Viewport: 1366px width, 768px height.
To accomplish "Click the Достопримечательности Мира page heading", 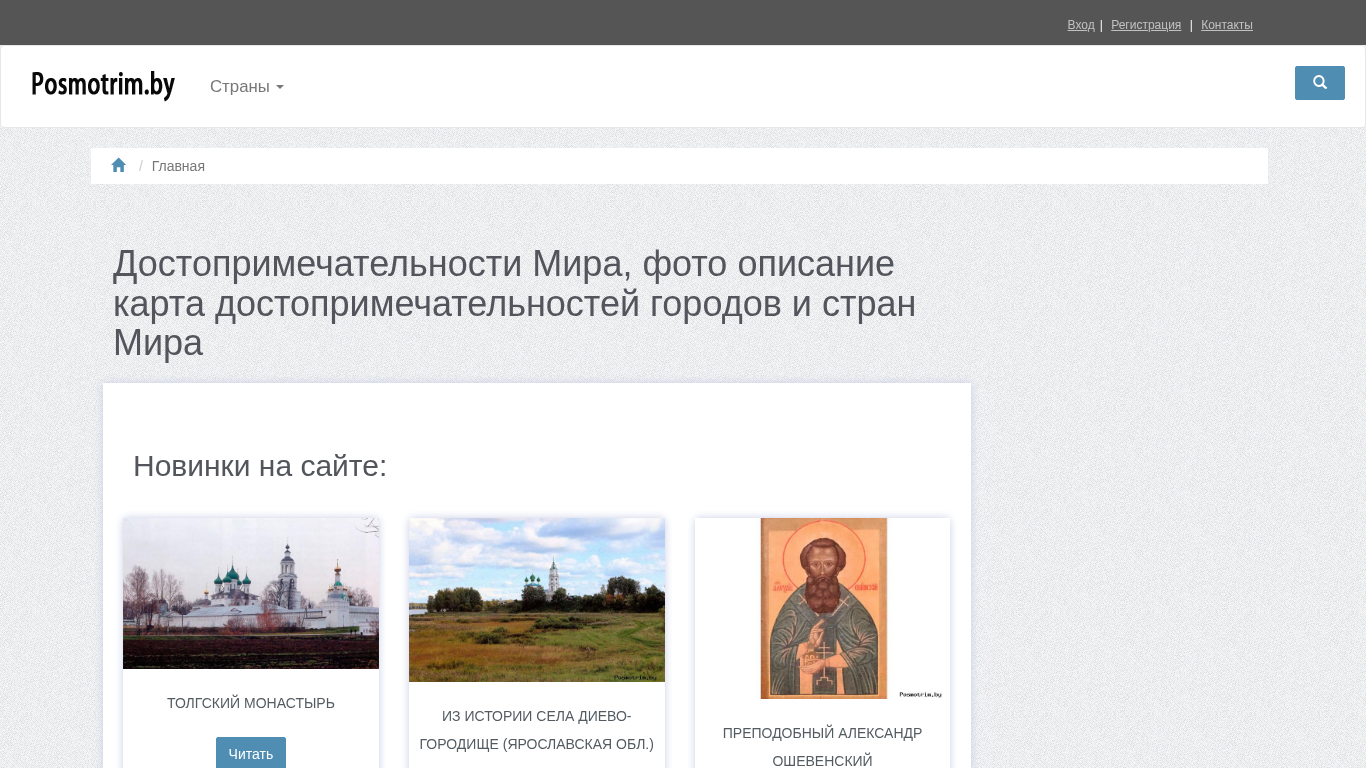I will tap(515, 303).
